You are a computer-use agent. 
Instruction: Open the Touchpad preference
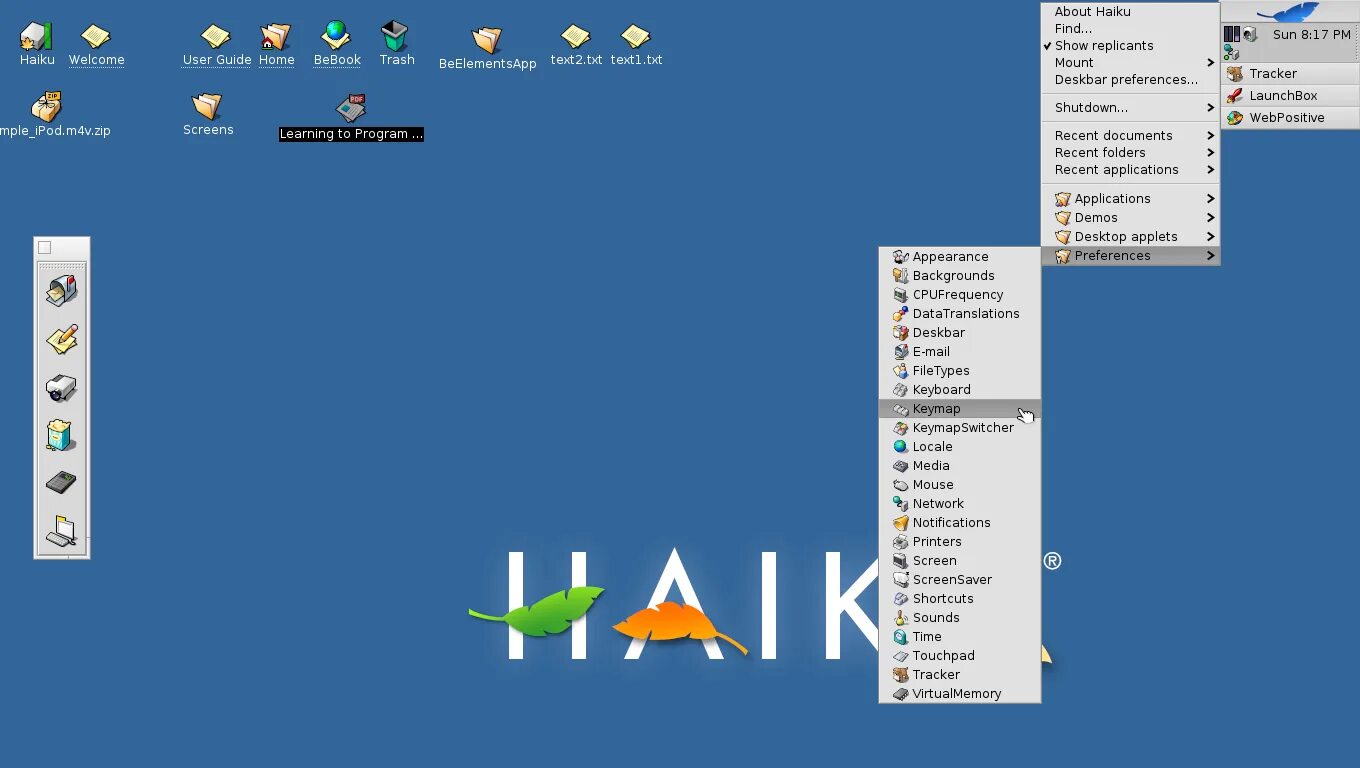[x=960, y=656]
